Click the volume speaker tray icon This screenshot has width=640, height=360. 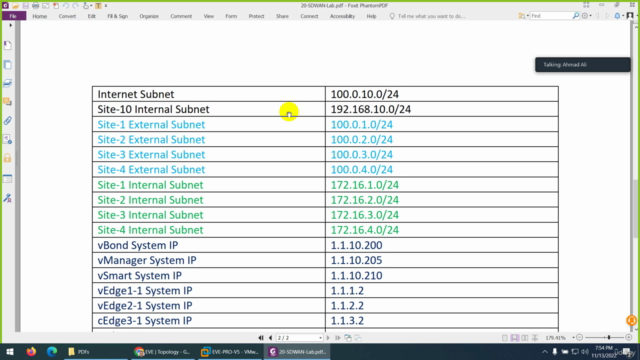[585, 351]
